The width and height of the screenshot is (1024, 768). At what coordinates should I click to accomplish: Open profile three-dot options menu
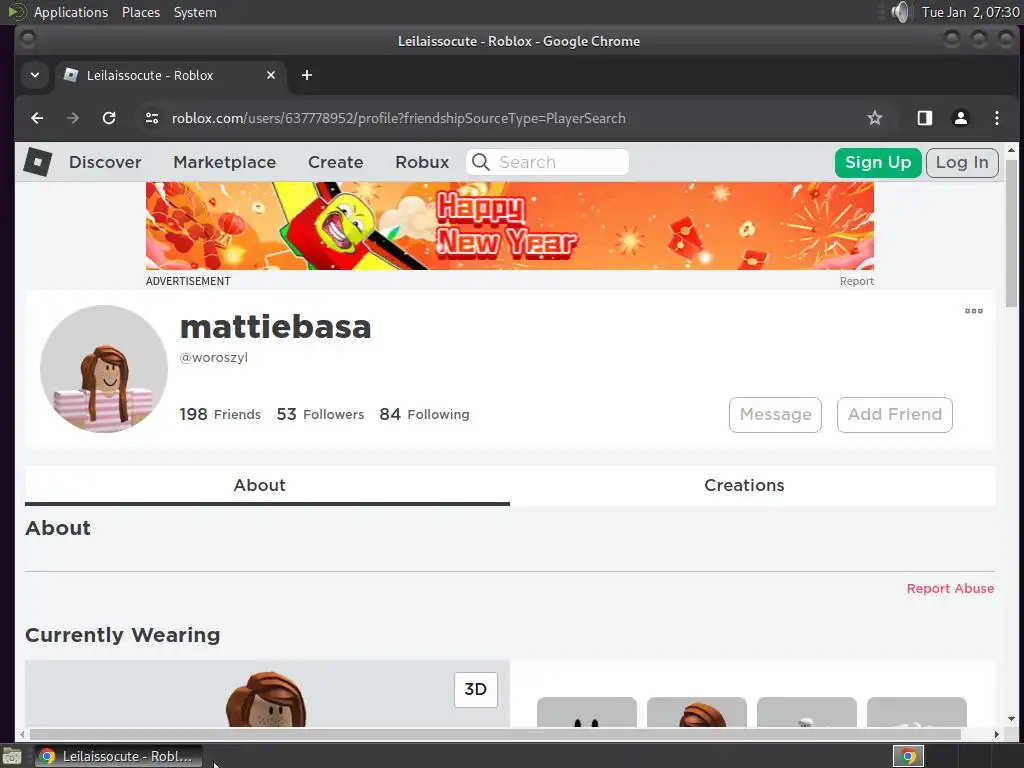click(974, 311)
